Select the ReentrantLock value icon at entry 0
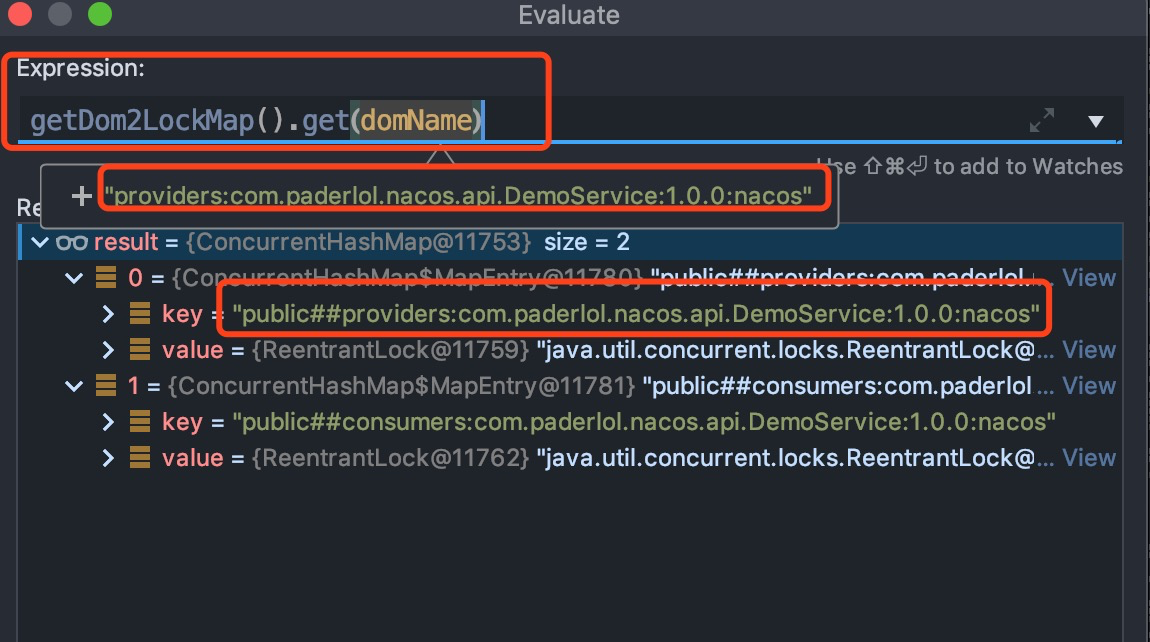 point(139,349)
